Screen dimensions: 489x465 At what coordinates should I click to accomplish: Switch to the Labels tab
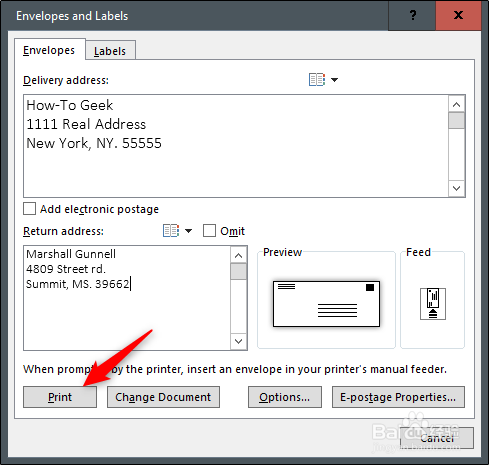coord(110,51)
